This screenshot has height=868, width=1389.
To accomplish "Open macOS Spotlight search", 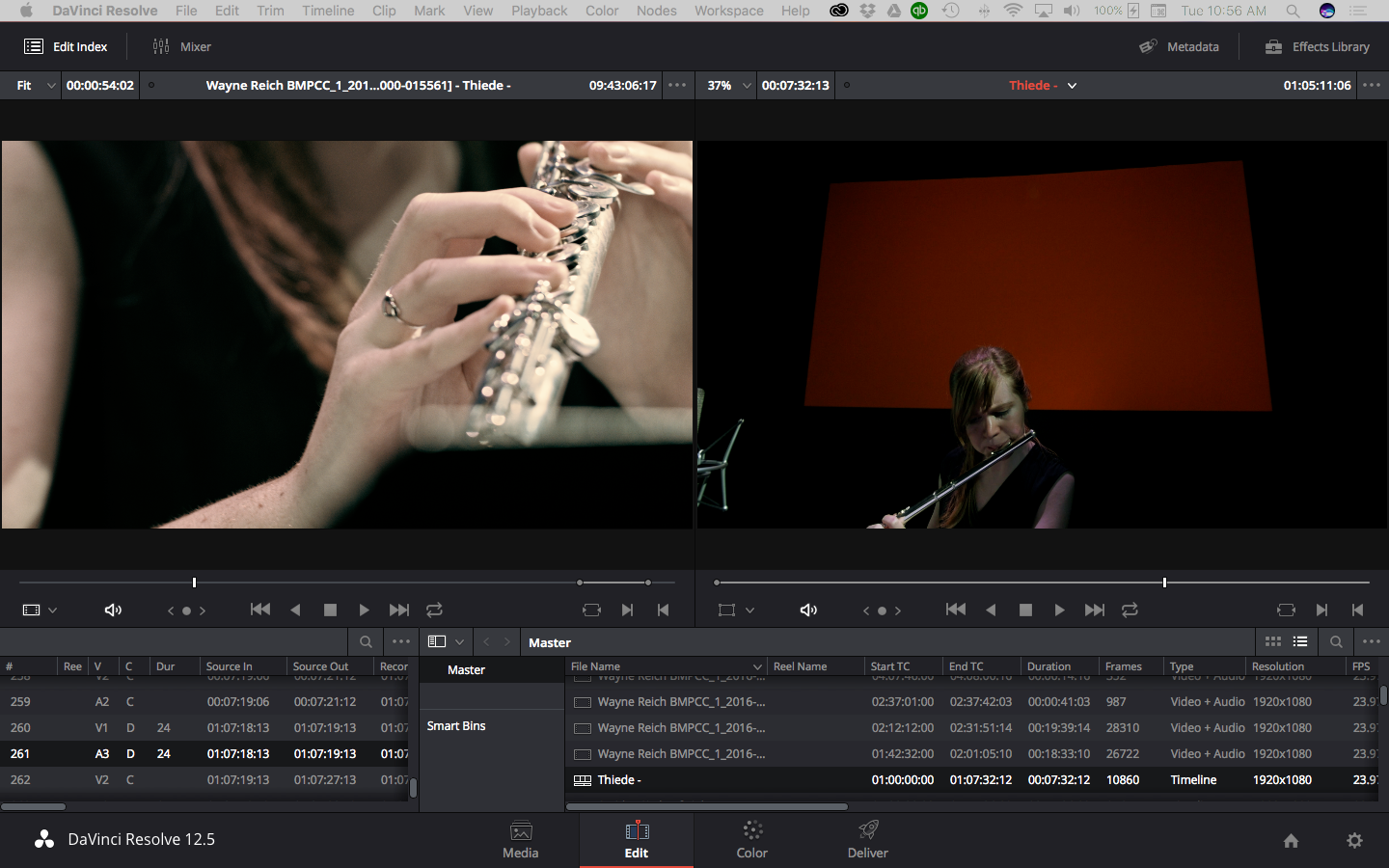I will (x=1292, y=11).
